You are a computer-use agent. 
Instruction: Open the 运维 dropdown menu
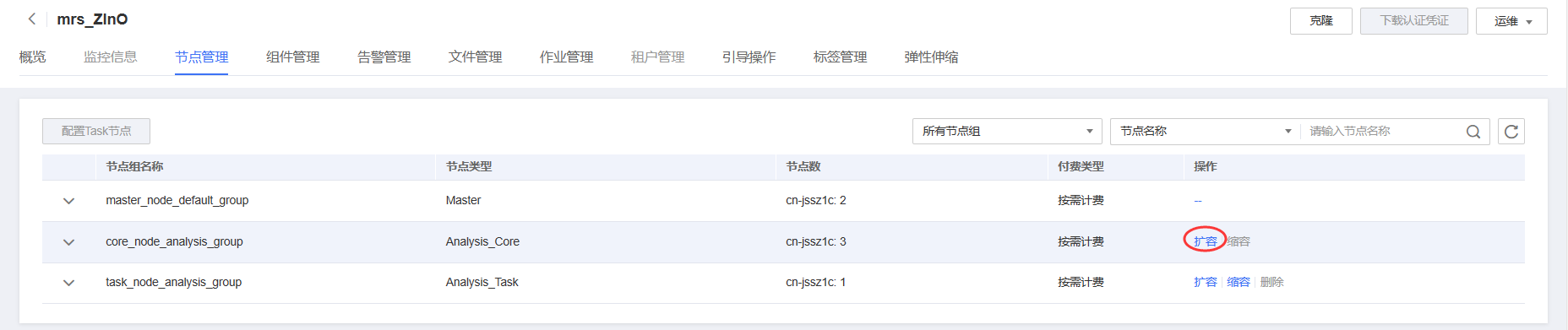1511,21
